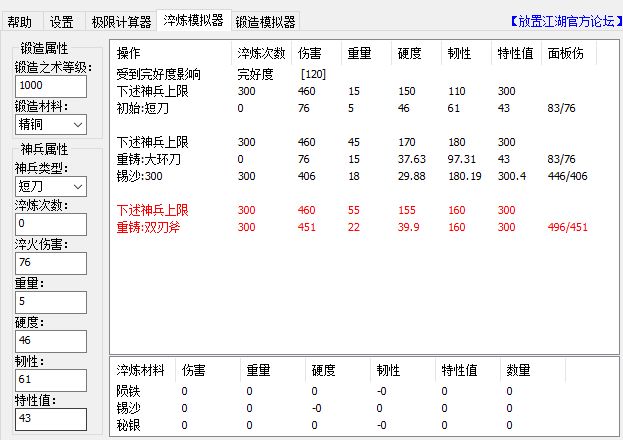Open the 极限计算器 tab
The height and width of the screenshot is (440, 623).
coord(121,21)
